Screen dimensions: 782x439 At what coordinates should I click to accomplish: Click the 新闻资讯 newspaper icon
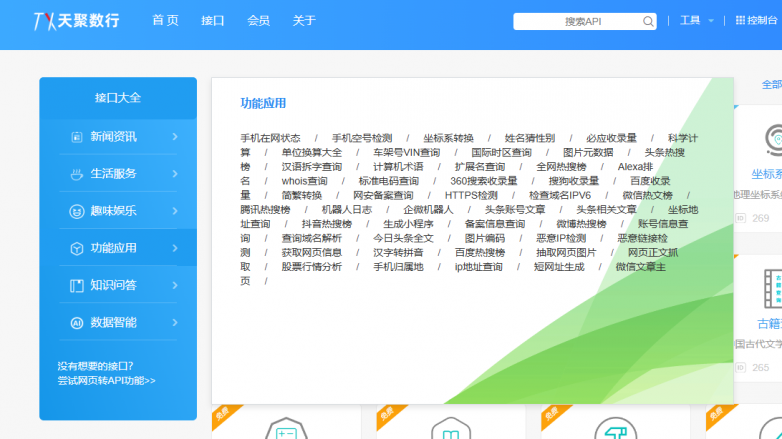(x=77, y=136)
